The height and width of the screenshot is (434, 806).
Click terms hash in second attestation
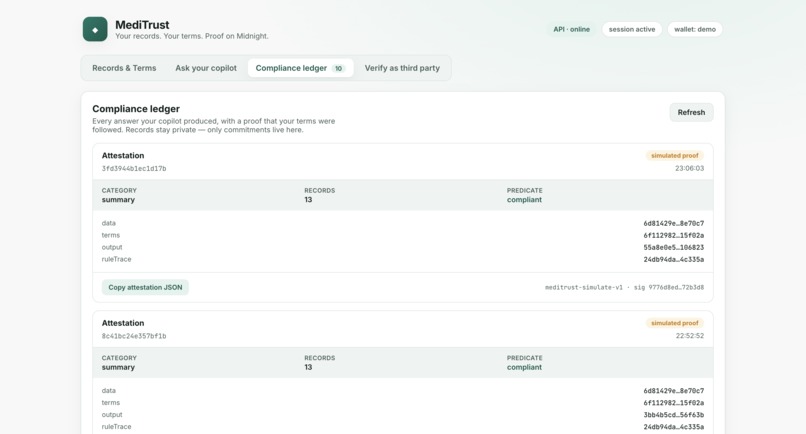pyautogui.click(x=673, y=403)
